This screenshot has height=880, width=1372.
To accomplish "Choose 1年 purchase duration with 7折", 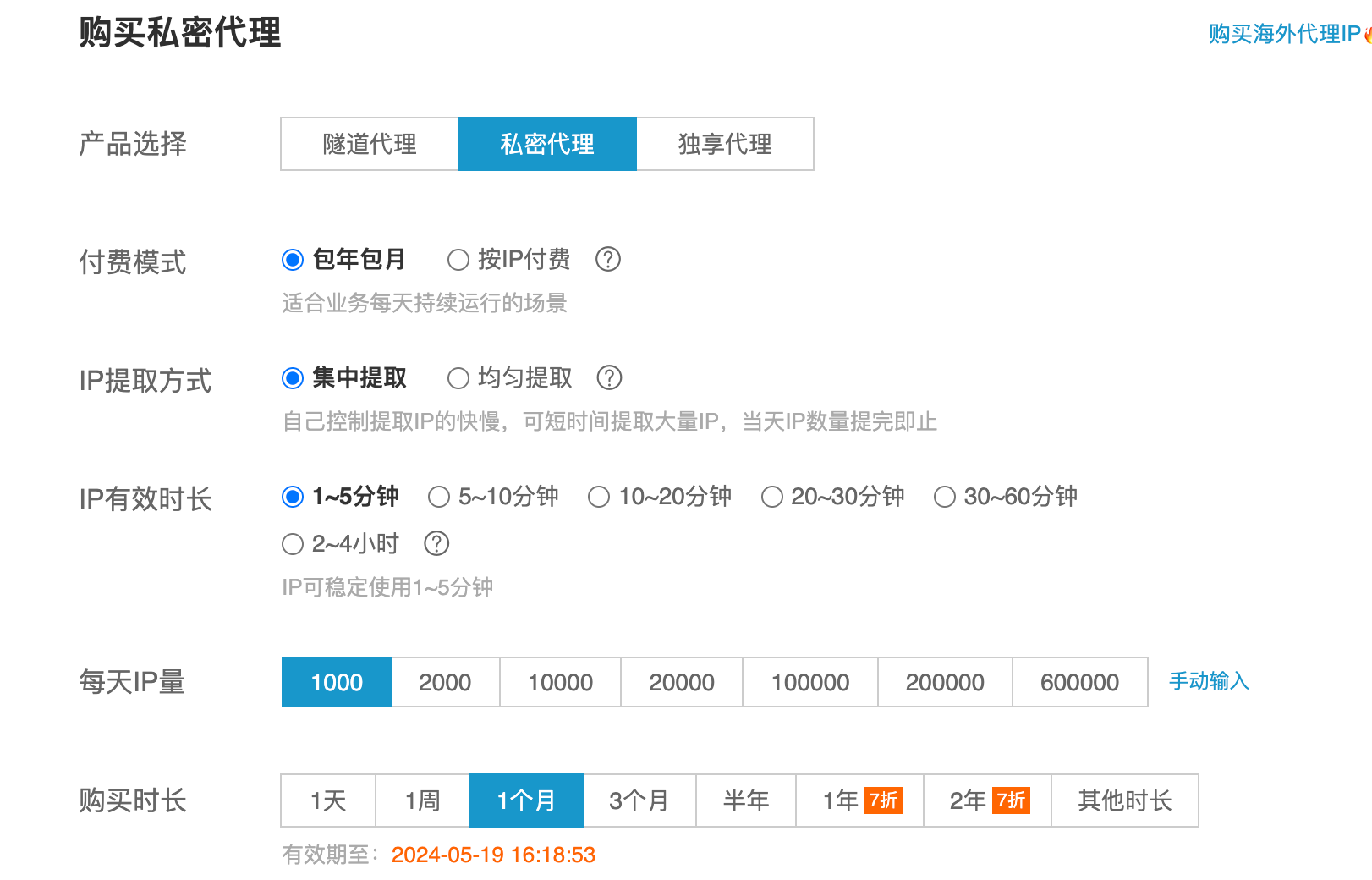I will [859, 800].
